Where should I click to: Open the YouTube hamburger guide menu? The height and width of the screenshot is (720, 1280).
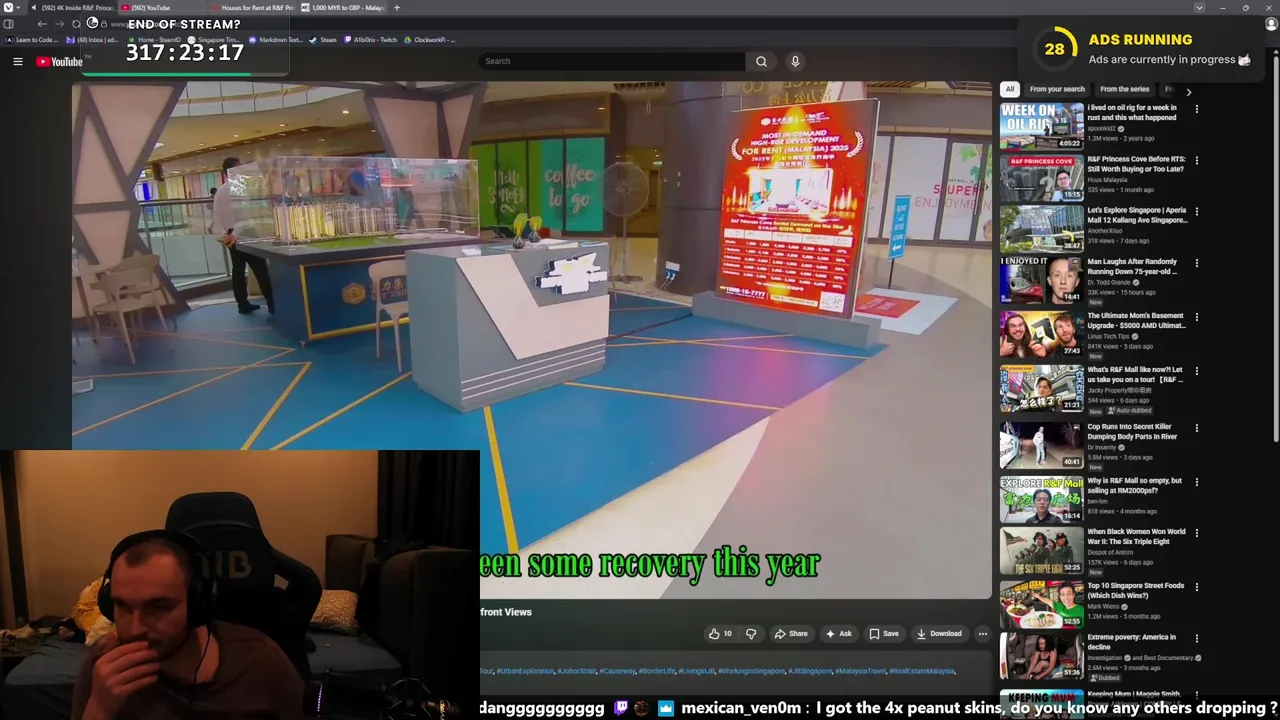click(17, 62)
